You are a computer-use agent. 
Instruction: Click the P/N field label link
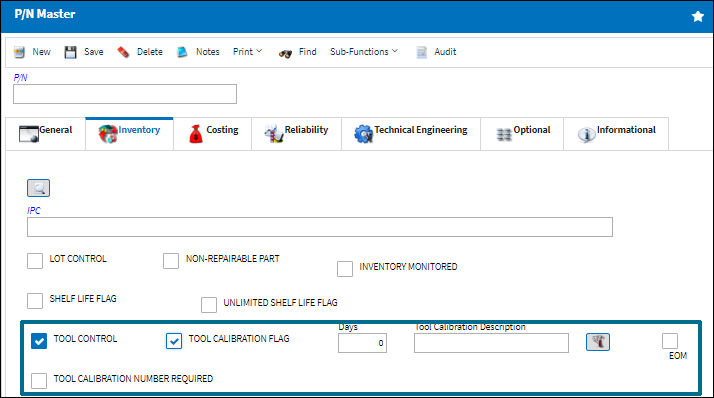coord(20,78)
